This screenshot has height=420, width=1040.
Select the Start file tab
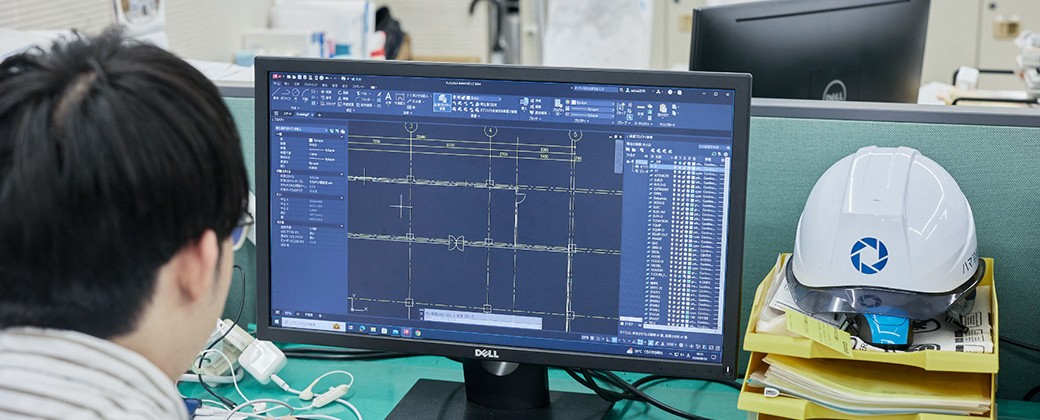point(287,114)
